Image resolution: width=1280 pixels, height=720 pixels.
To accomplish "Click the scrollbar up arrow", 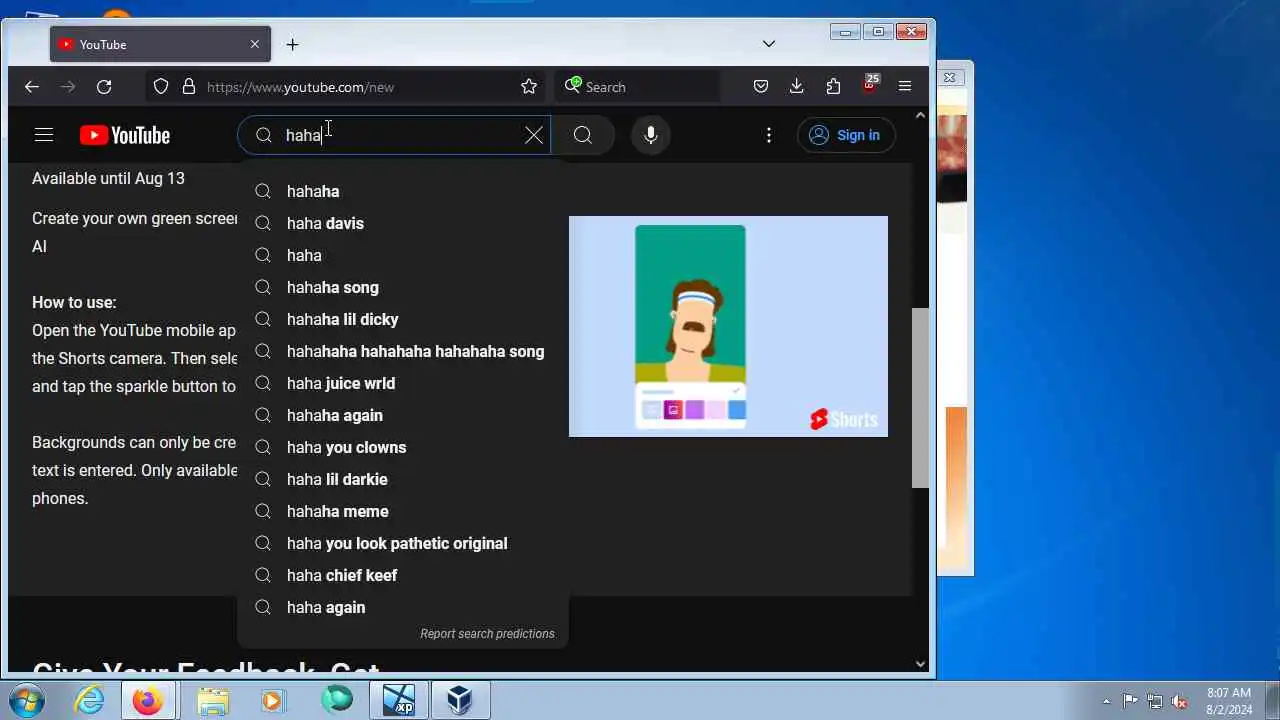I will pos(920,116).
